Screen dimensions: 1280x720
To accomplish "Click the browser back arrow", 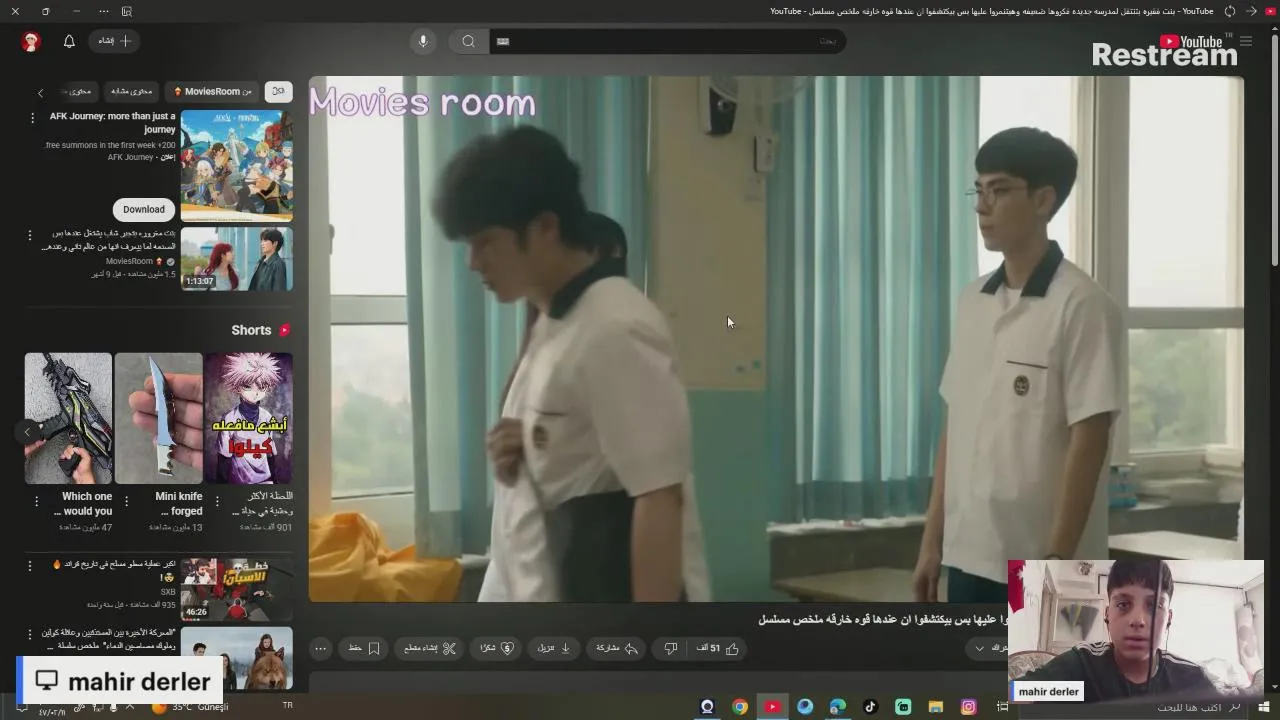I will pyautogui.click(x=1251, y=11).
